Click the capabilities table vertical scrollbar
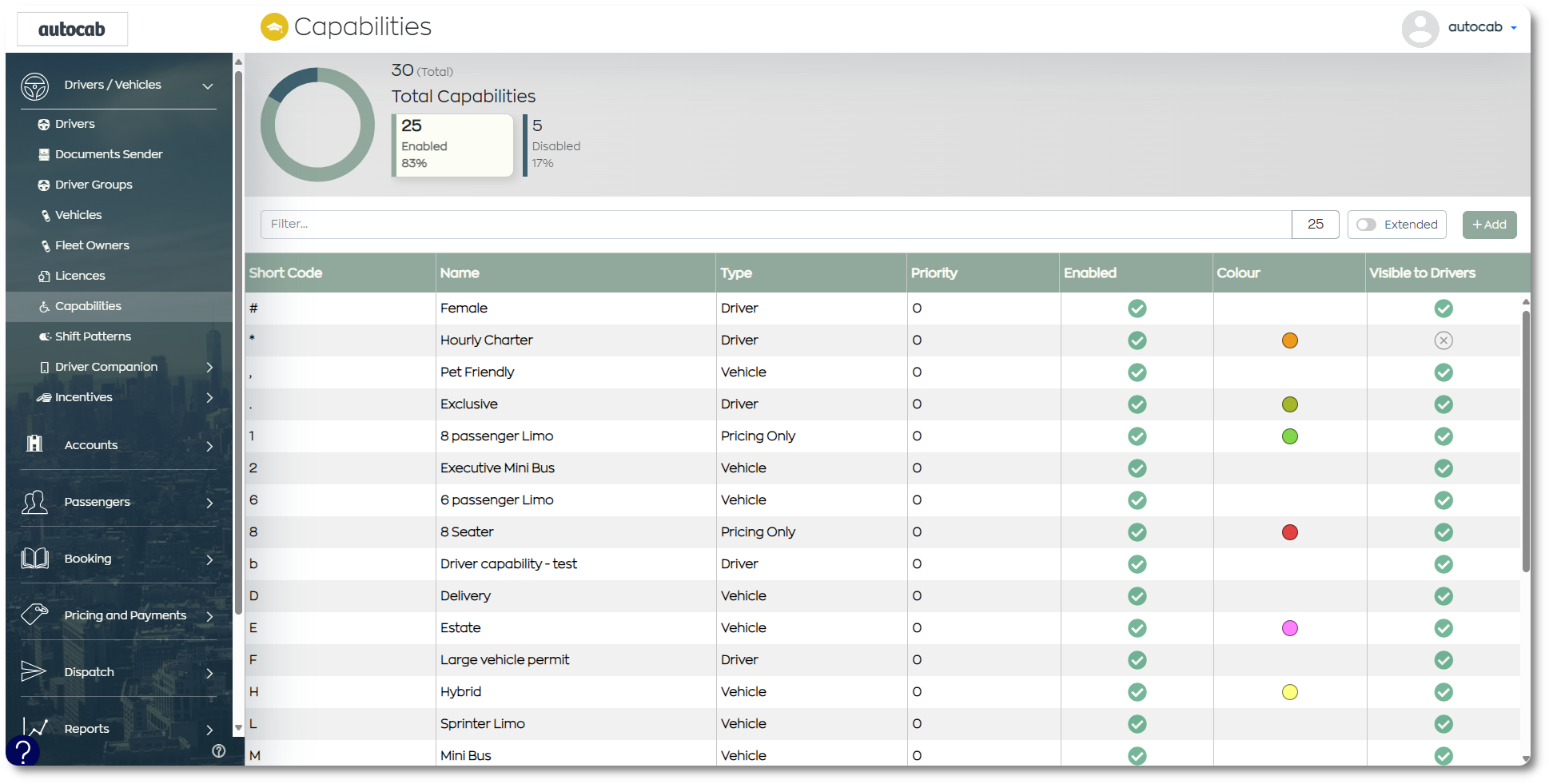 [1525, 441]
